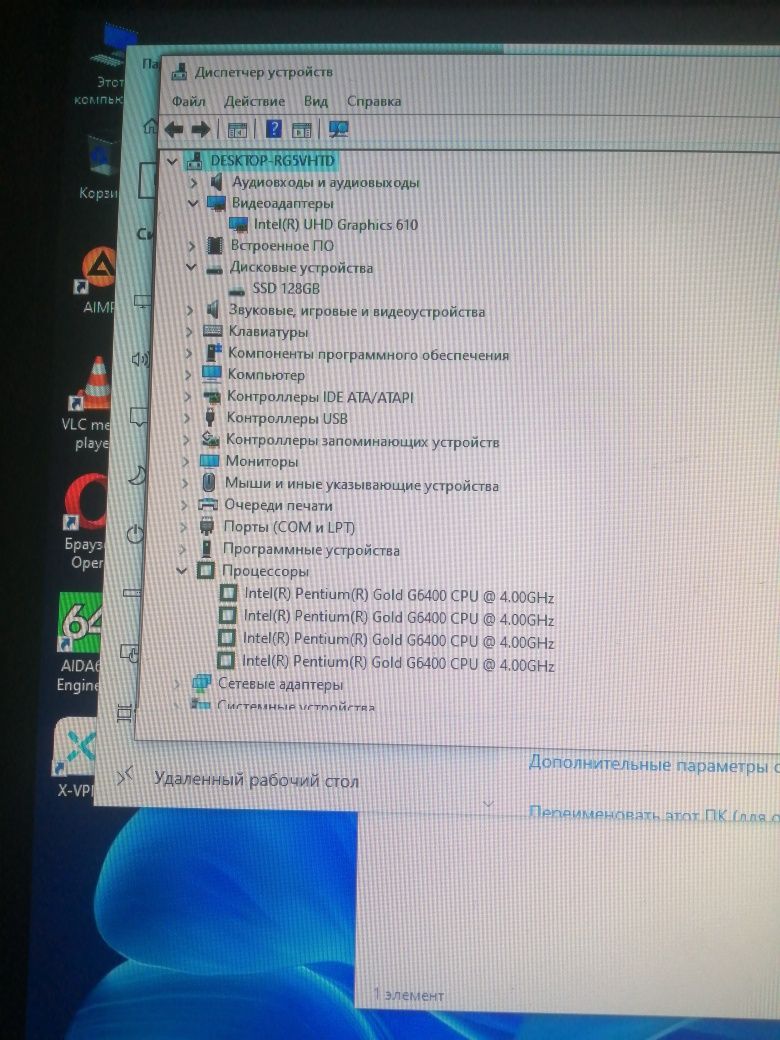Open the Файл menu
Viewport: 780px width, 1040px height.
pyautogui.click(x=188, y=101)
